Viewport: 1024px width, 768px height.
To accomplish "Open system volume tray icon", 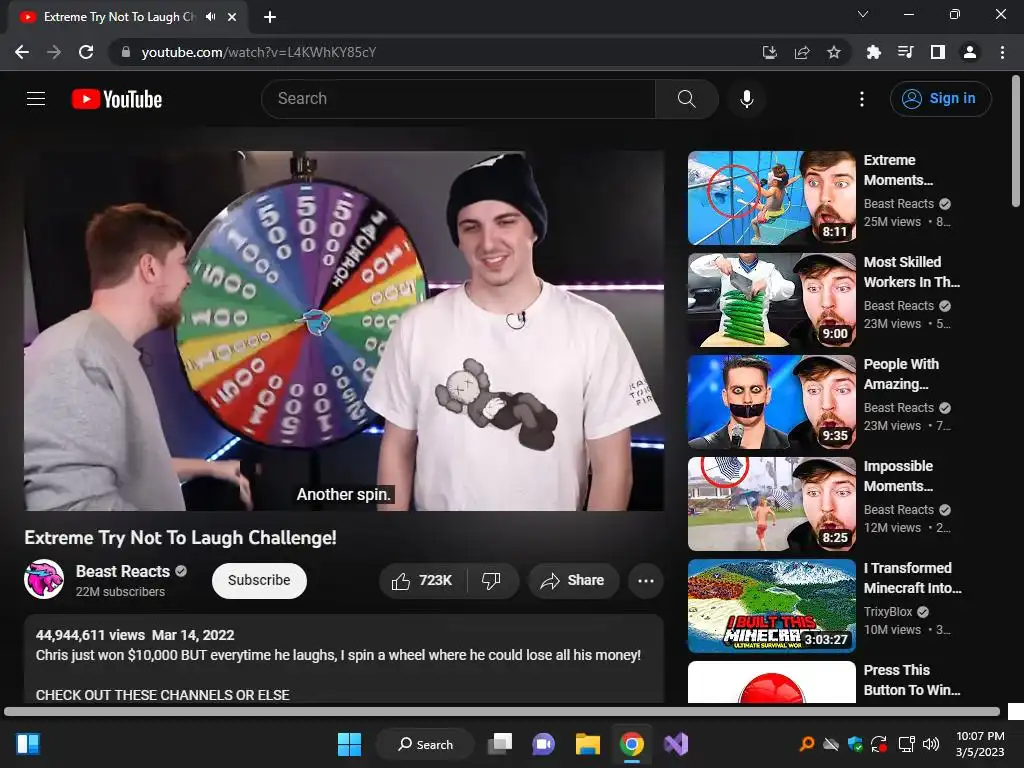I will (931, 744).
